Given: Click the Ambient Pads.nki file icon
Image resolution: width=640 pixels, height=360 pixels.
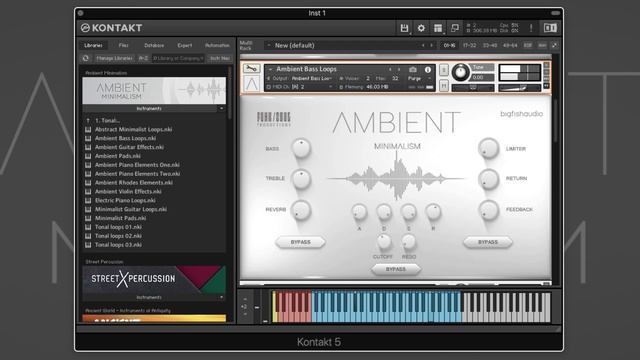Looking at the screenshot, I should point(88,156).
